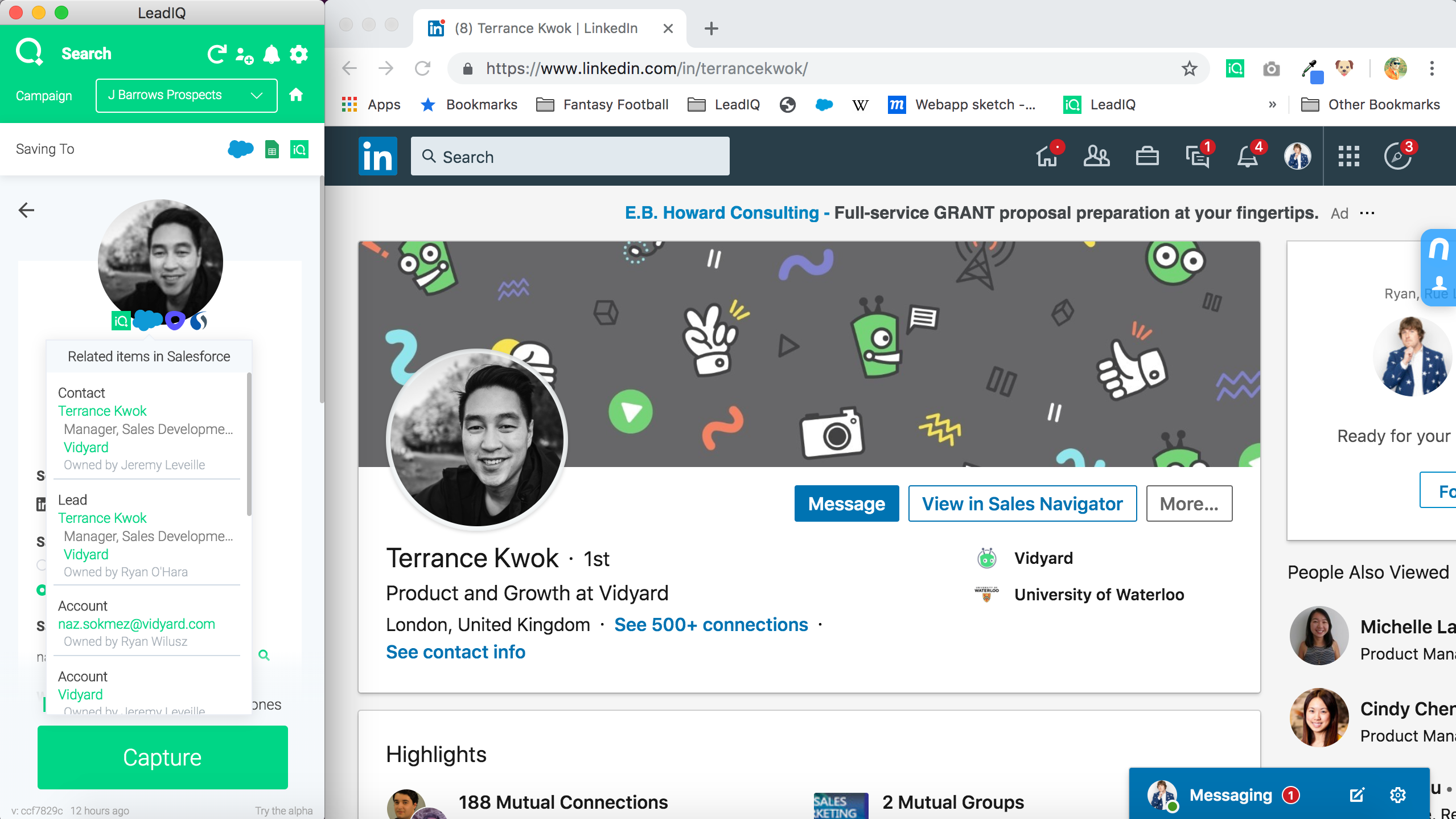1456x819 pixels.
Task: Open LinkedIn Notifications bell
Action: click(x=1247, y=156)
